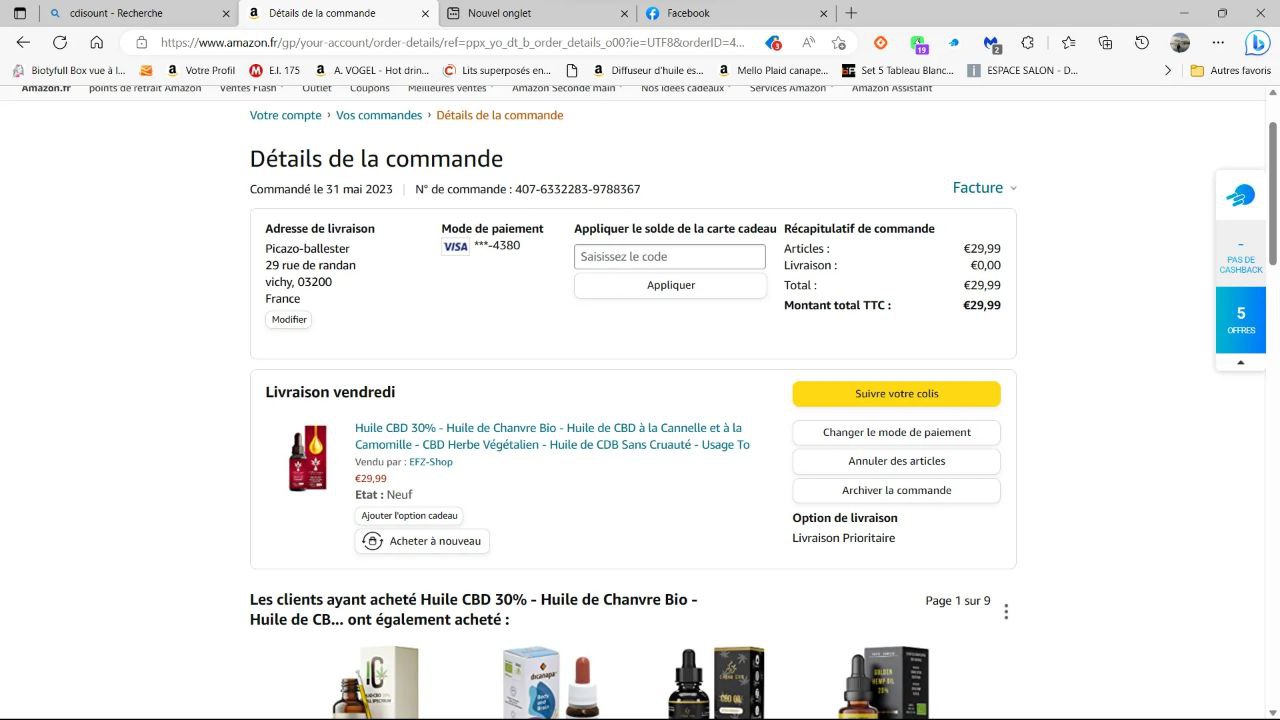Click the blue bird cashback widget icon
The image size is (1280, 720).
click(1240, 196)
